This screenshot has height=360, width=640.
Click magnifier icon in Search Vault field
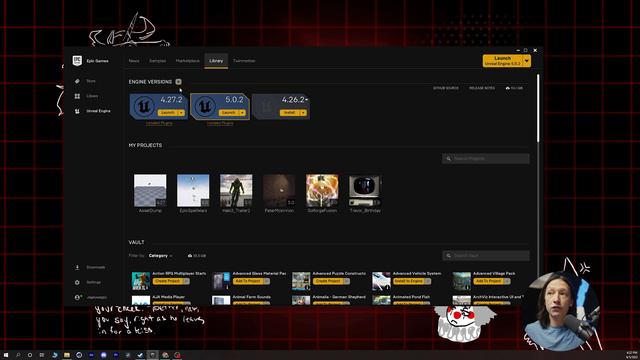pos(448,256)
